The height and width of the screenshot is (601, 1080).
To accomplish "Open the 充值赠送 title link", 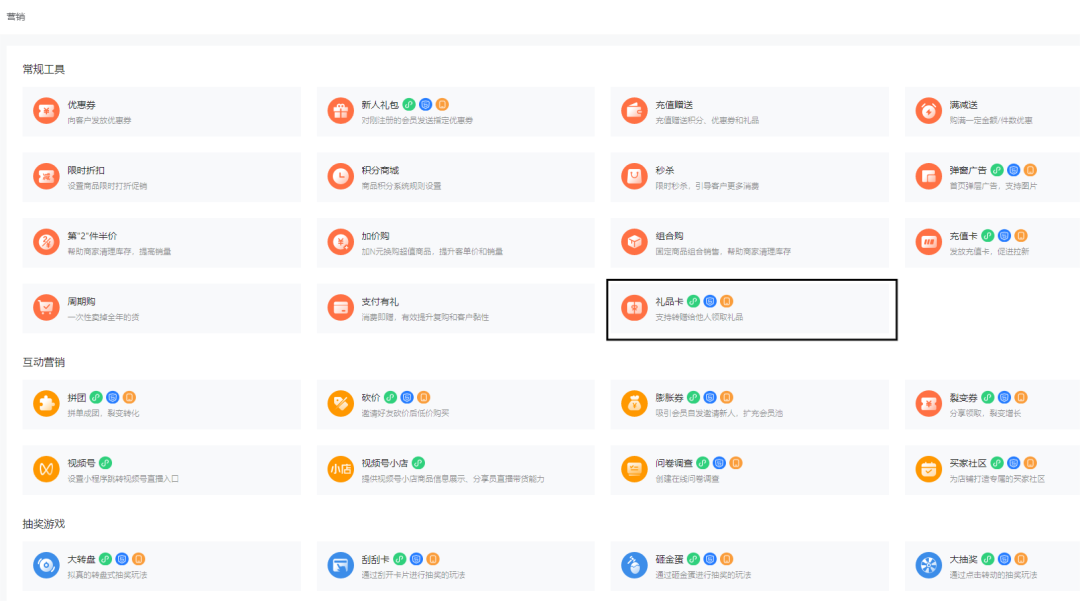I will tap(674, 105).
